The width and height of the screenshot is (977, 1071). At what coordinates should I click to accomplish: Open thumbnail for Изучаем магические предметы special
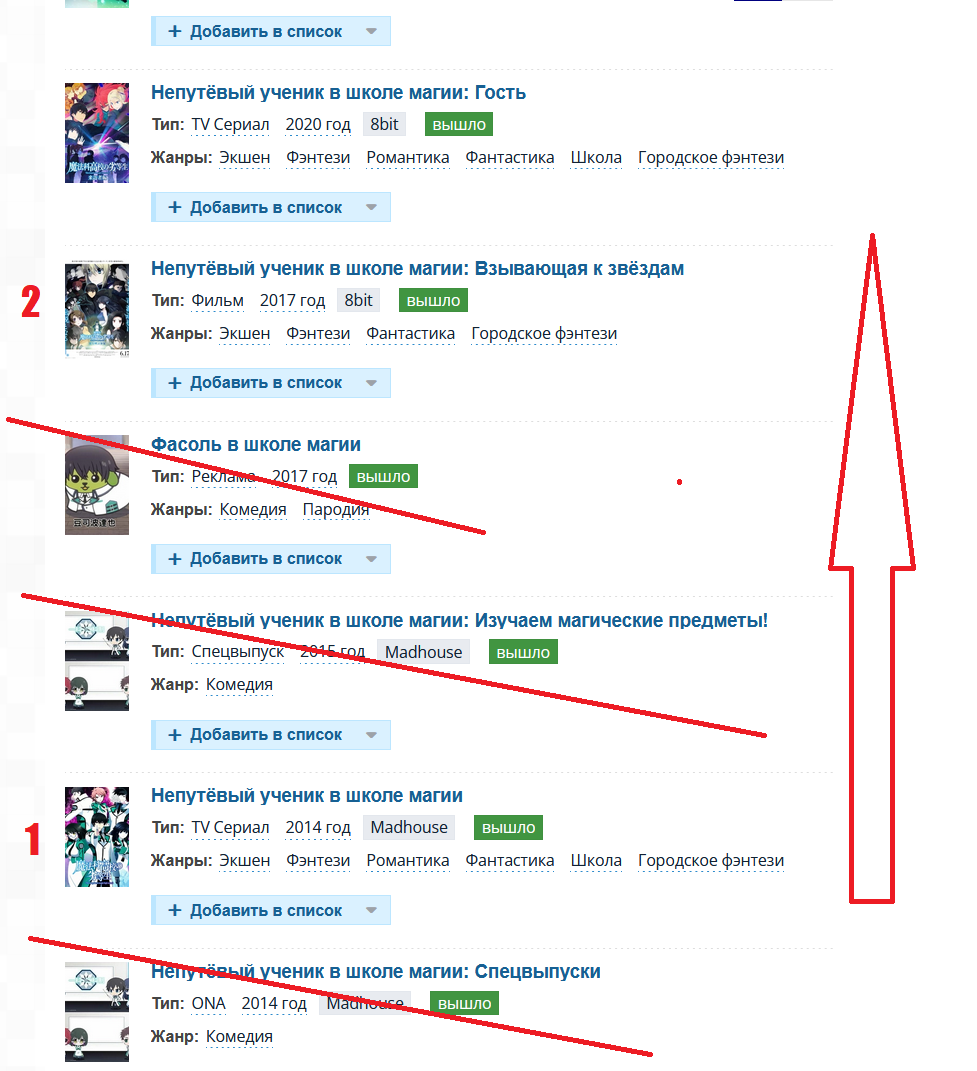97,661
